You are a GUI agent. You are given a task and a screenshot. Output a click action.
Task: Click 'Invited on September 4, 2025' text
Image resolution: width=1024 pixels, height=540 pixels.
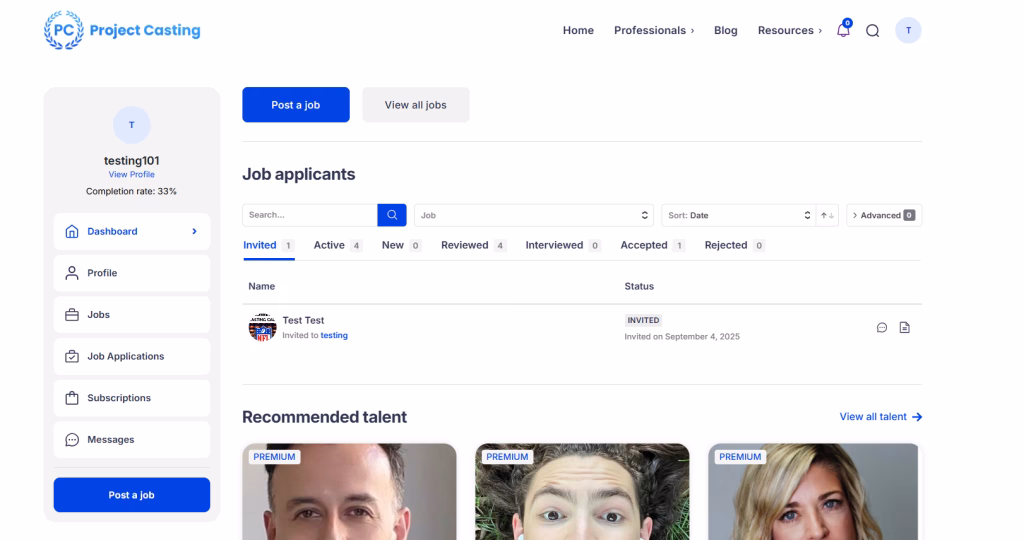tap(682, 337)
